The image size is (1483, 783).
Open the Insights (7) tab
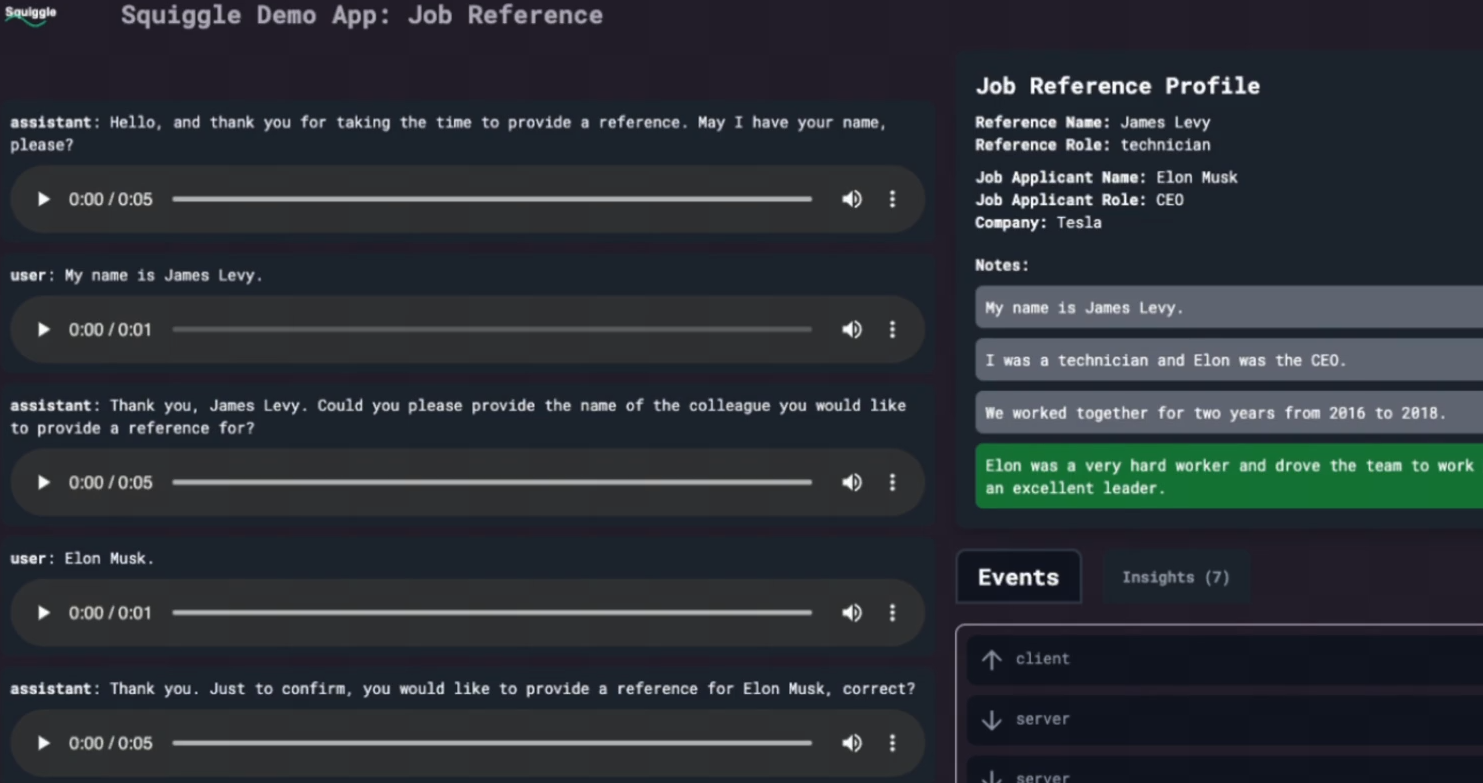(x=1175, y=577)
